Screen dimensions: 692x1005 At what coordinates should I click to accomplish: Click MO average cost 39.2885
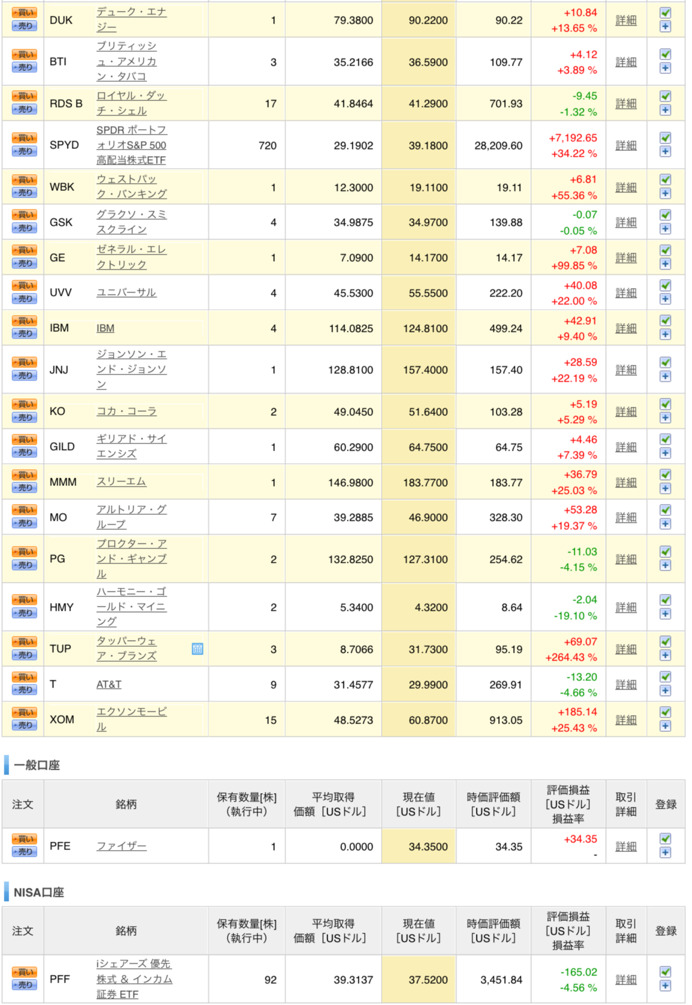353,517
